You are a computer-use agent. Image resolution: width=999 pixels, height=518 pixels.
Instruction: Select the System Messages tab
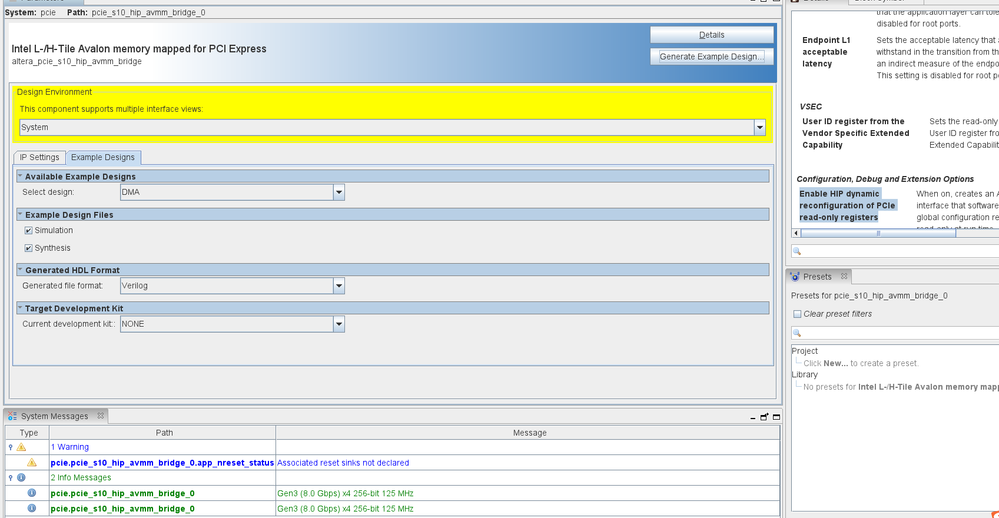(54, 416)
